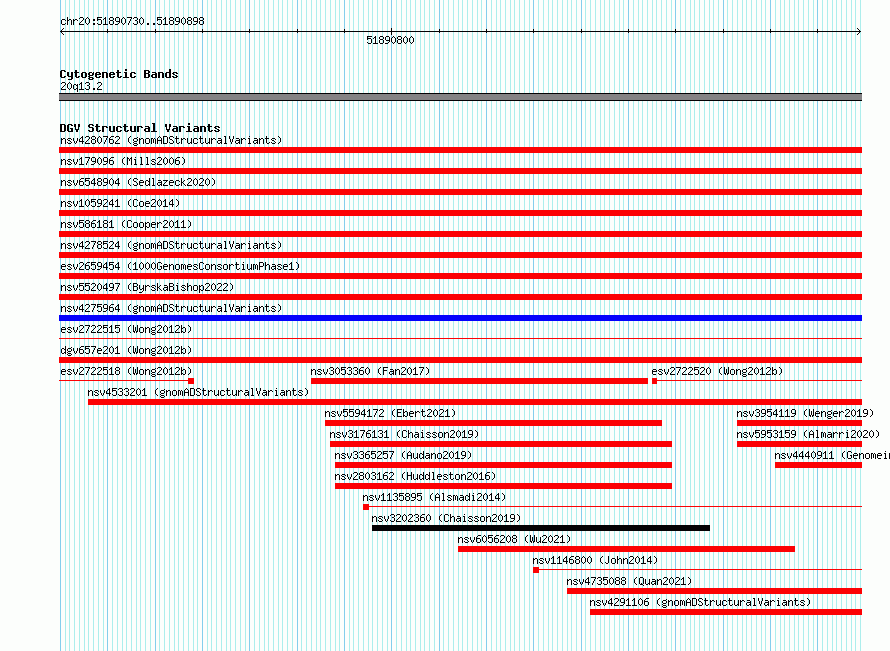Viewport: 890px width, 651px height.
Task: Click small red square marker of nsv1146800
Action: tap(536, 570)
